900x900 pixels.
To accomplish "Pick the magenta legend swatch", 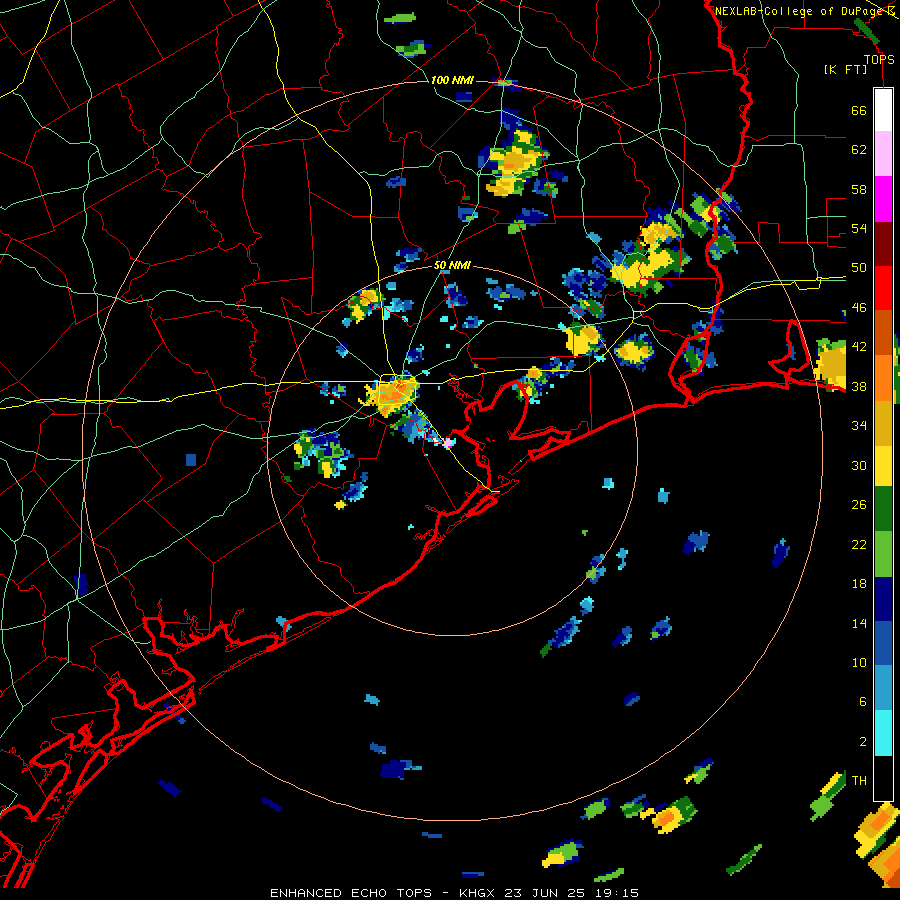I will click(x=883, y=199).
